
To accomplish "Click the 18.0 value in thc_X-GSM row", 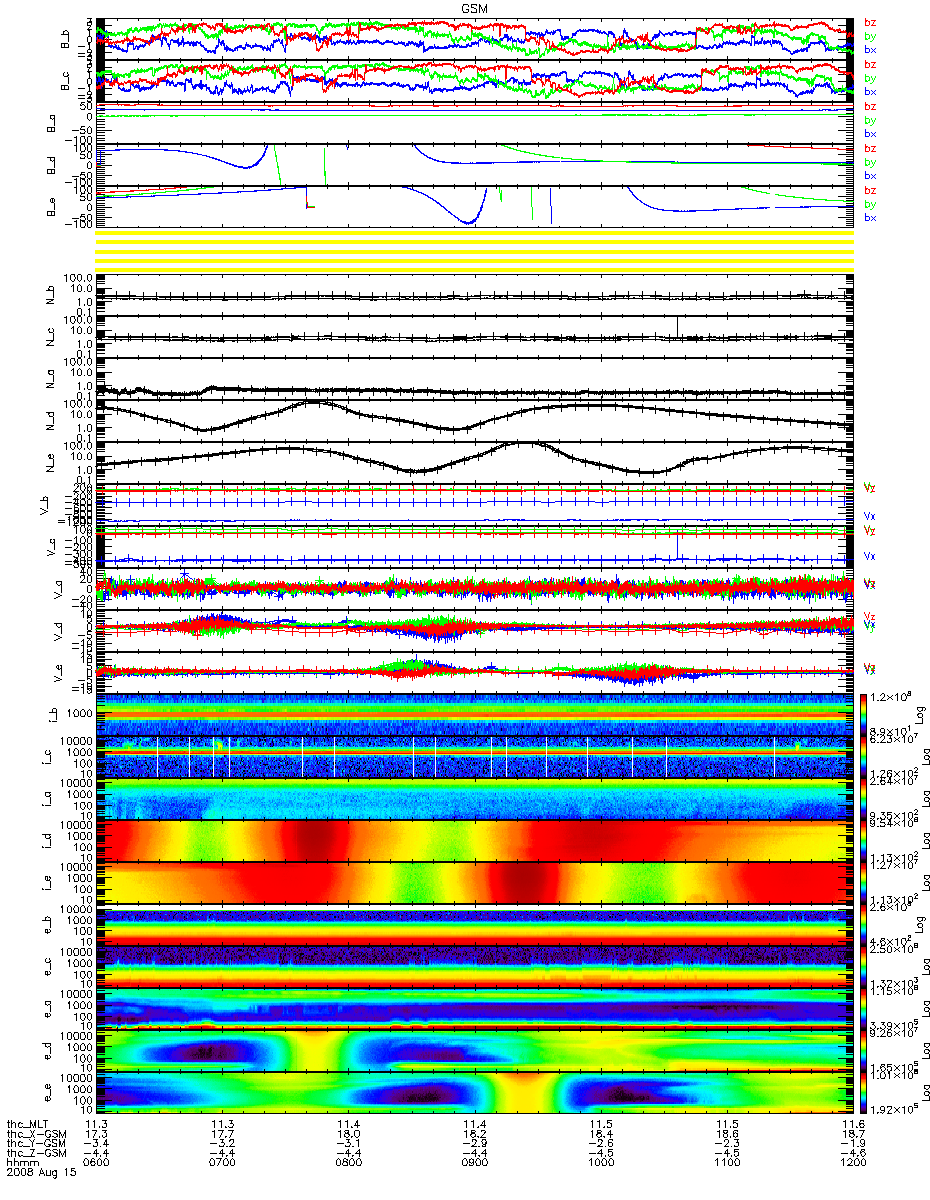I will coord(348,1135).
